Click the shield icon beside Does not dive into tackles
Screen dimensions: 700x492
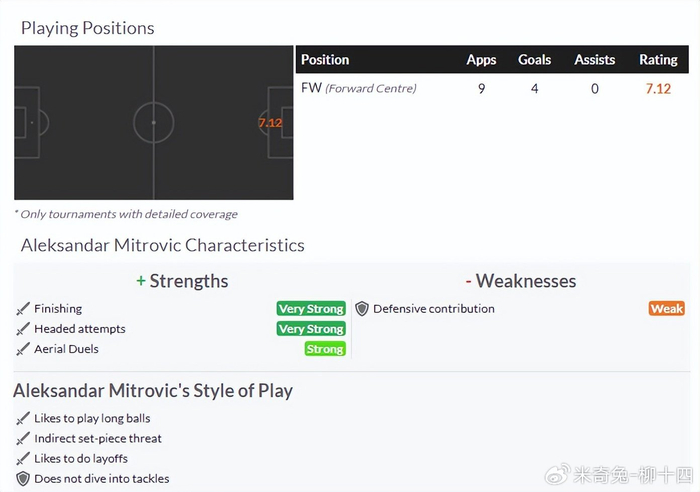point(23,479)
